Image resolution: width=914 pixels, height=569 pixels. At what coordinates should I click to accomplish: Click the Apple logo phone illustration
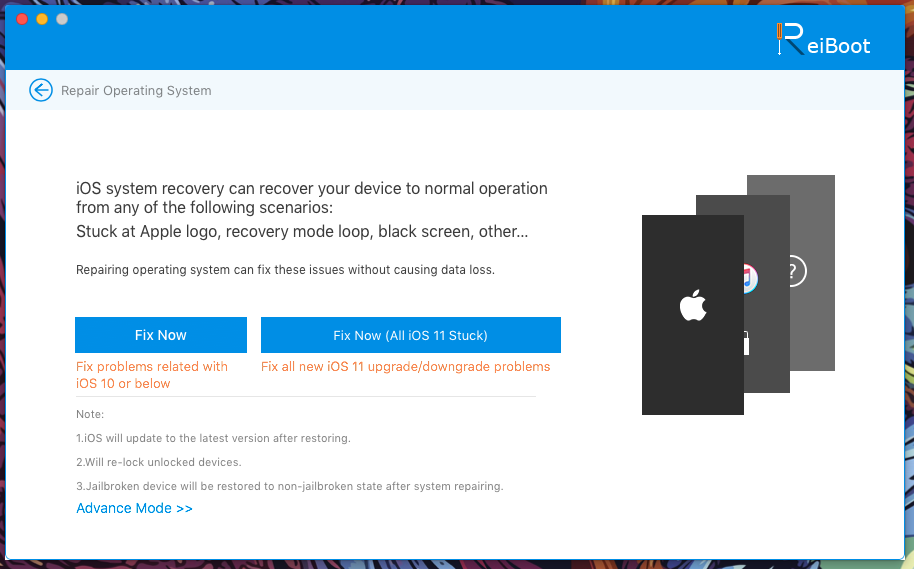[692, 315]
